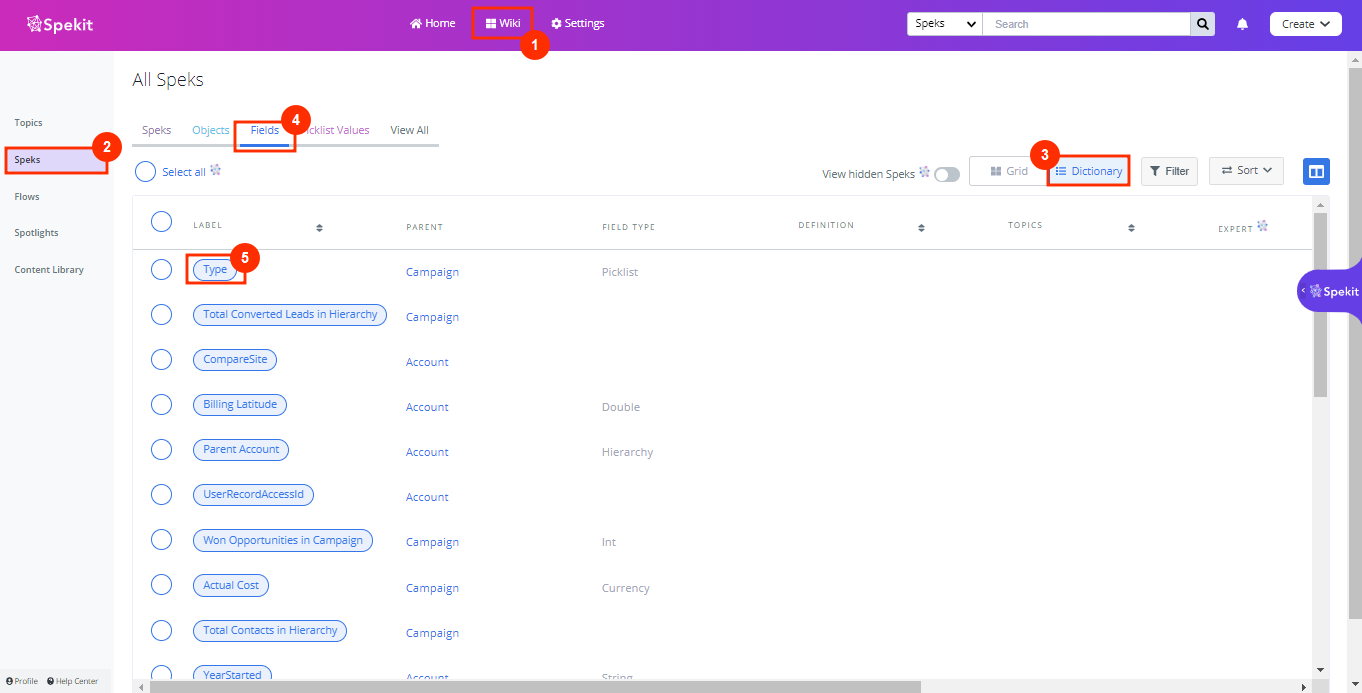Open the Billing Latitude field Spek
The image size is (1362, 693).
[x=240, y=405]
